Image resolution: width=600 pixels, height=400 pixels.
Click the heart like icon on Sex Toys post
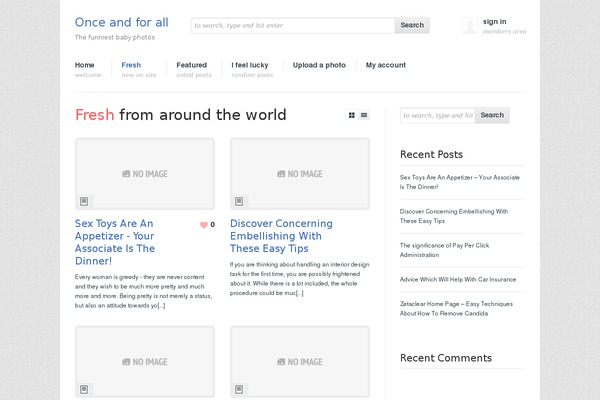[204, 225]
